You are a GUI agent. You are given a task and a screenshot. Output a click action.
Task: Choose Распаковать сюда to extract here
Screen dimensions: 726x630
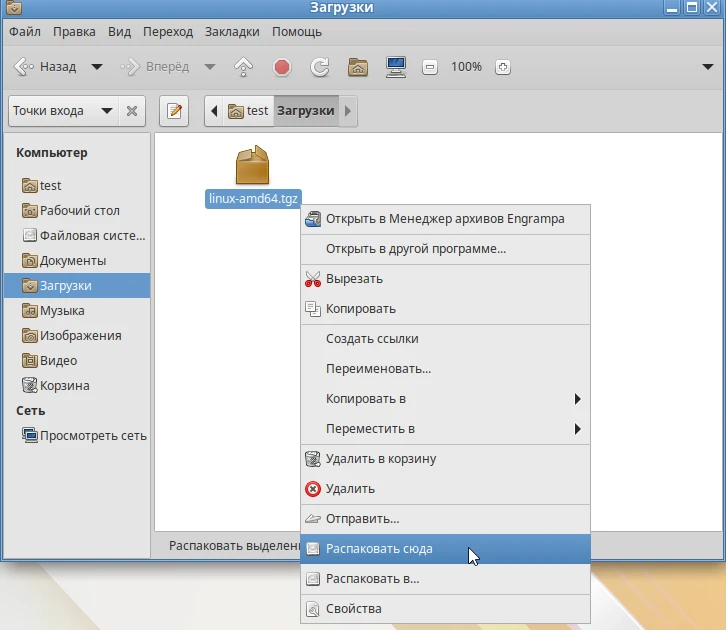pyautogui.click(x=445, y=549)
